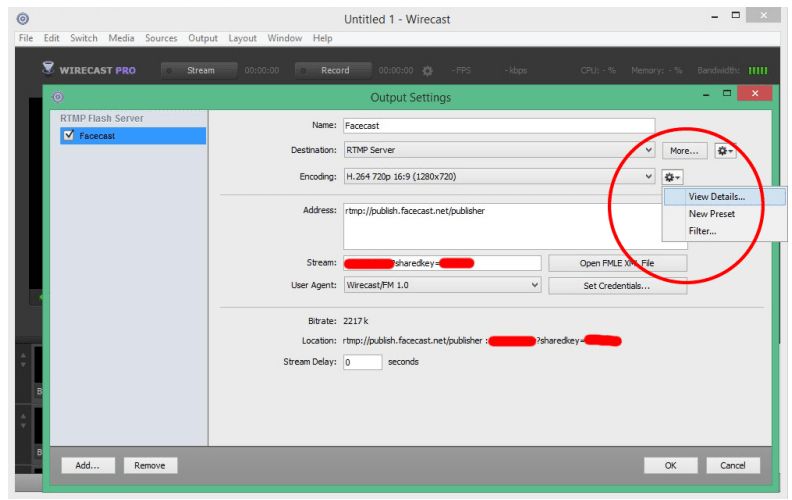Image resolution: width=792 pixels, height=500 pixels.
Task: Click the Stream key input field
Action: tap(442, 263)
